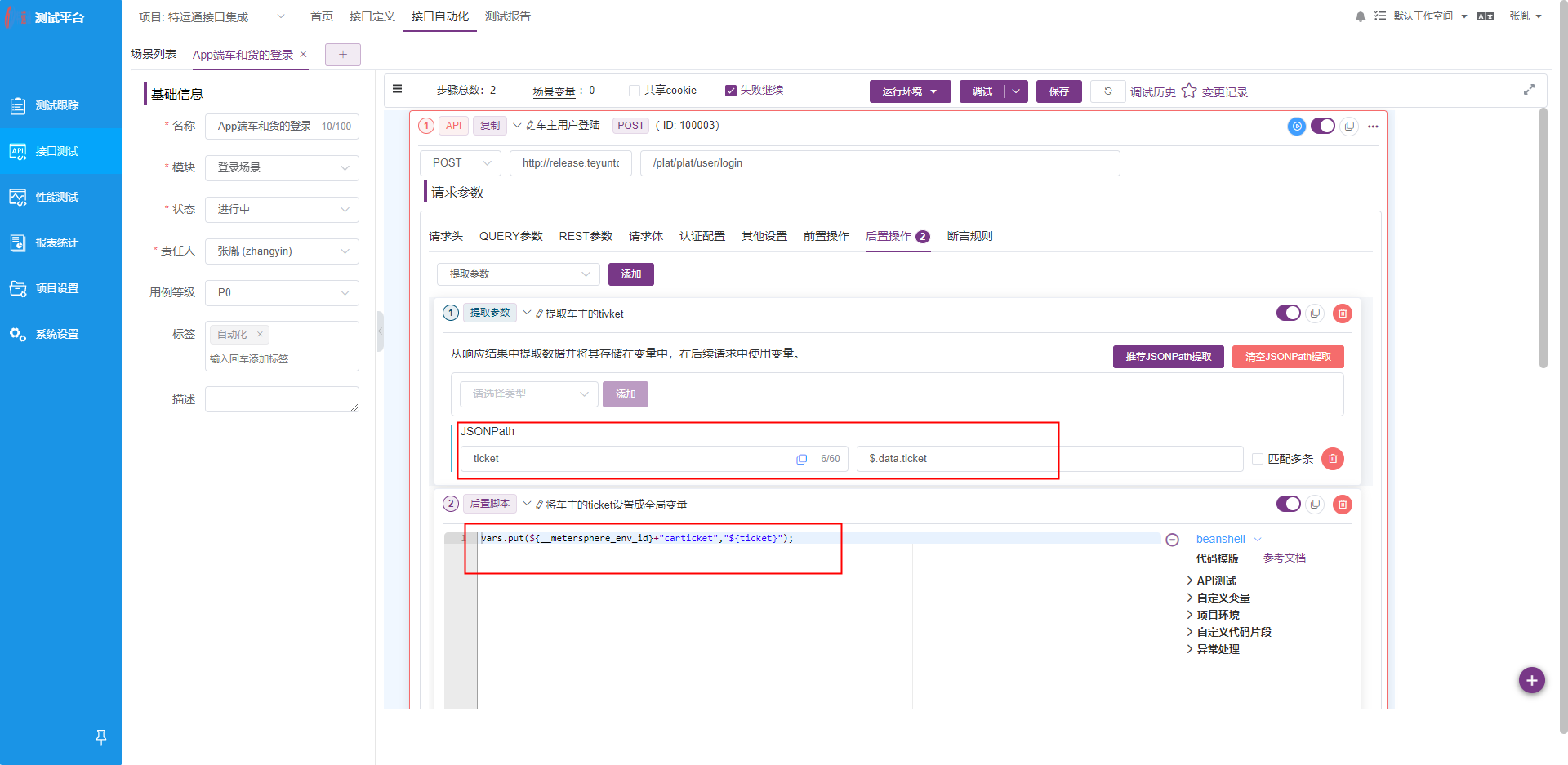
Task: Open the 参考文档 link
Action: [1285, 558]
